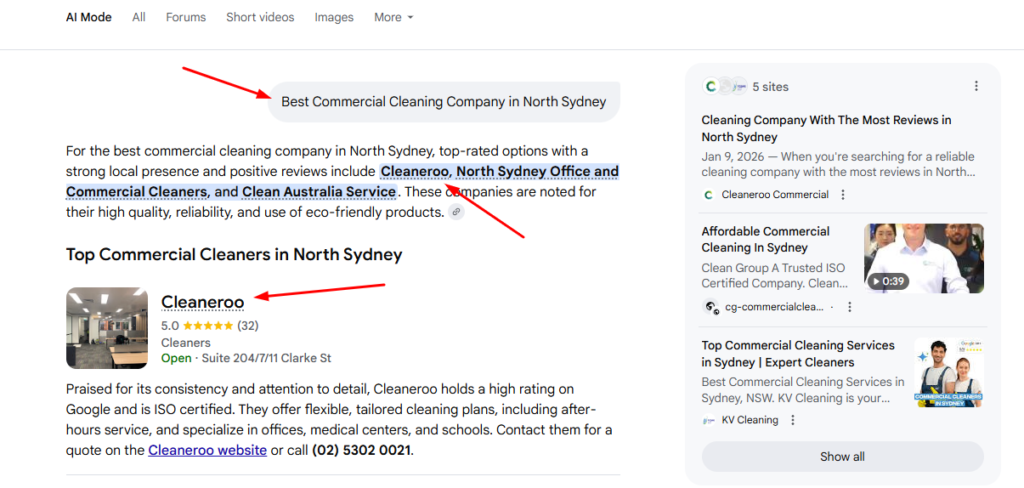Click the site favicons beside 5 sites
This screenshot has width=1024, height=488.
tap(725, 87)
